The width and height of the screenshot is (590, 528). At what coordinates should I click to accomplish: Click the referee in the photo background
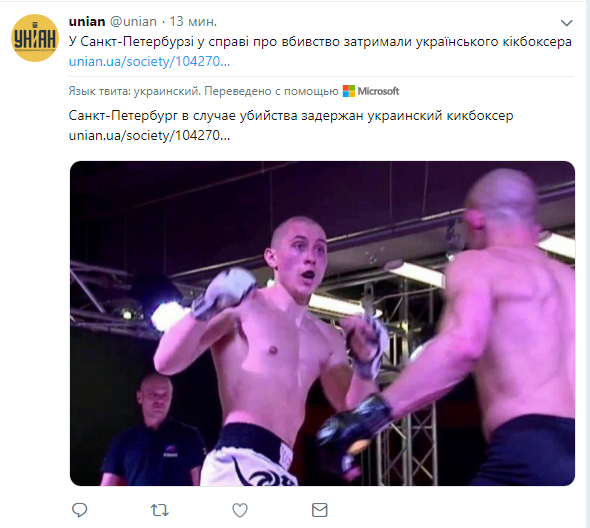(x=154, y=430)
